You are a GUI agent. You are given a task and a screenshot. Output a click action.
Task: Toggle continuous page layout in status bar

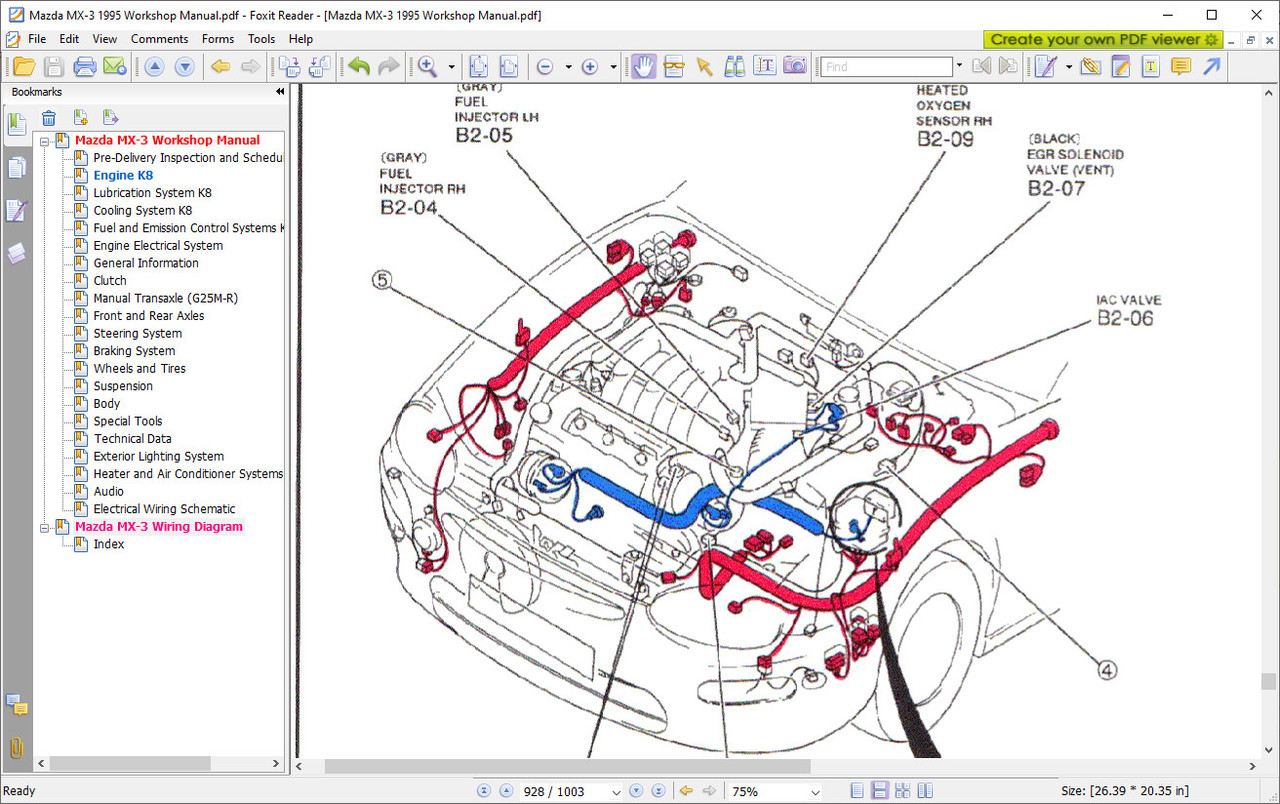(x=880, y=791)
